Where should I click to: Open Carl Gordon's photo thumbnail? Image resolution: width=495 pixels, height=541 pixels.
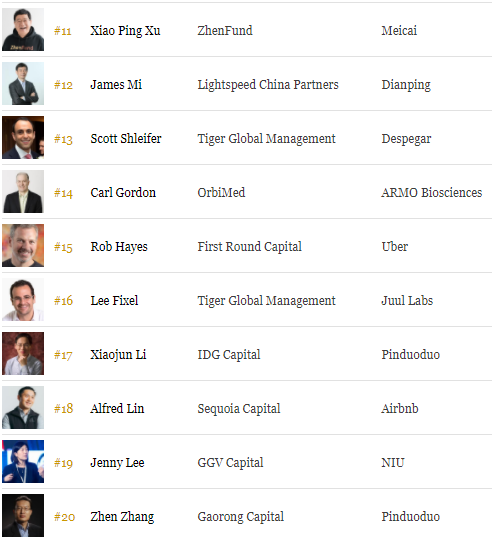[23, 191]
